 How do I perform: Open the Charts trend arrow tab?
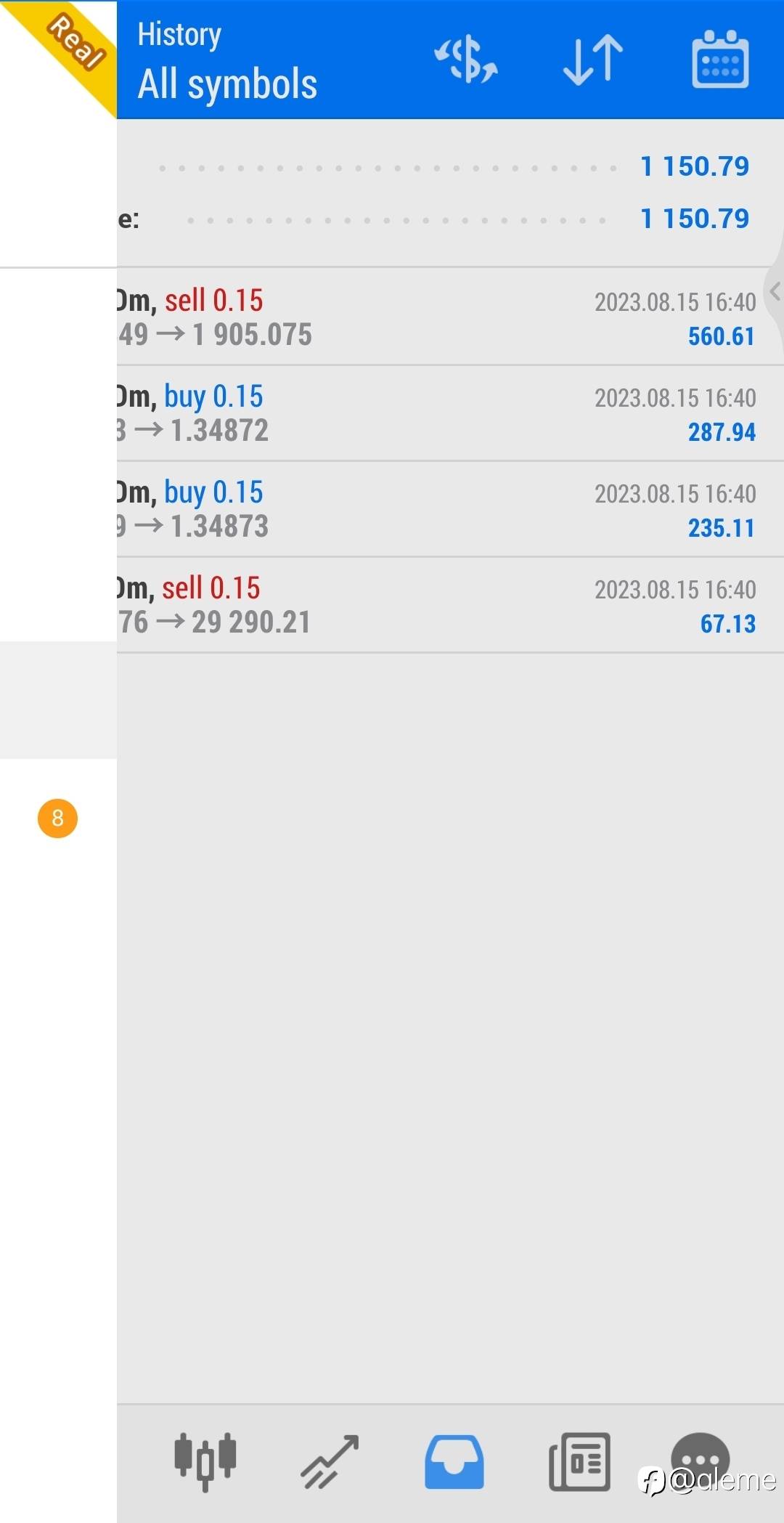click(x=330, y=1460)
